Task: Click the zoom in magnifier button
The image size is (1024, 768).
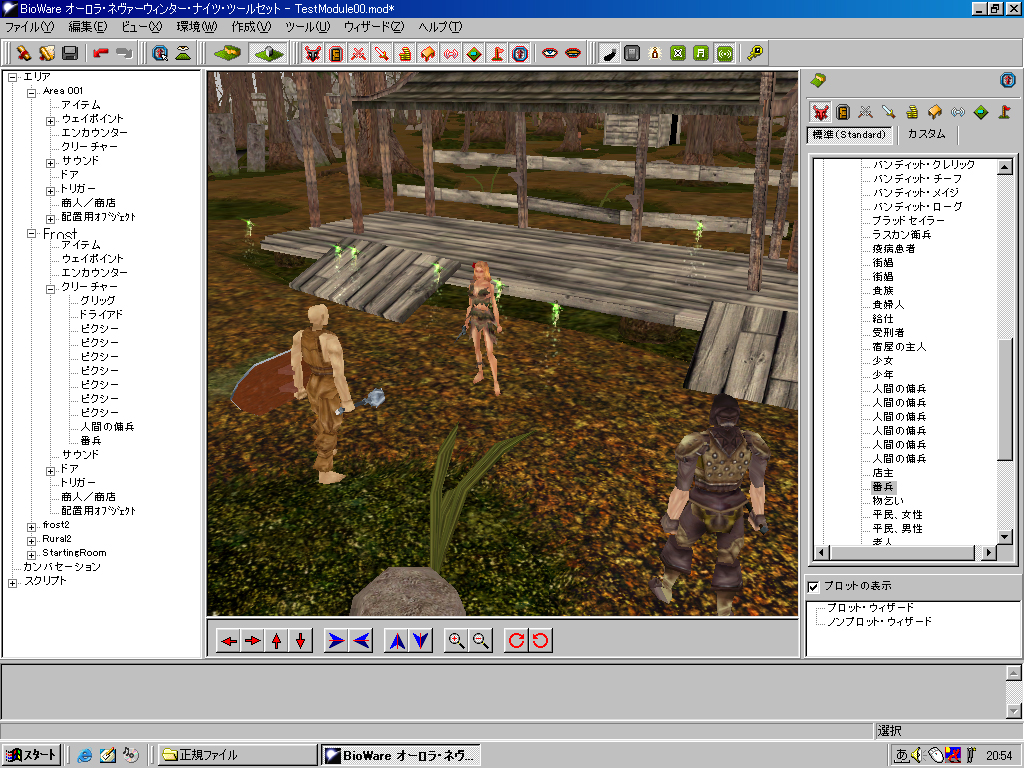Action: click(x=457, y=641)
